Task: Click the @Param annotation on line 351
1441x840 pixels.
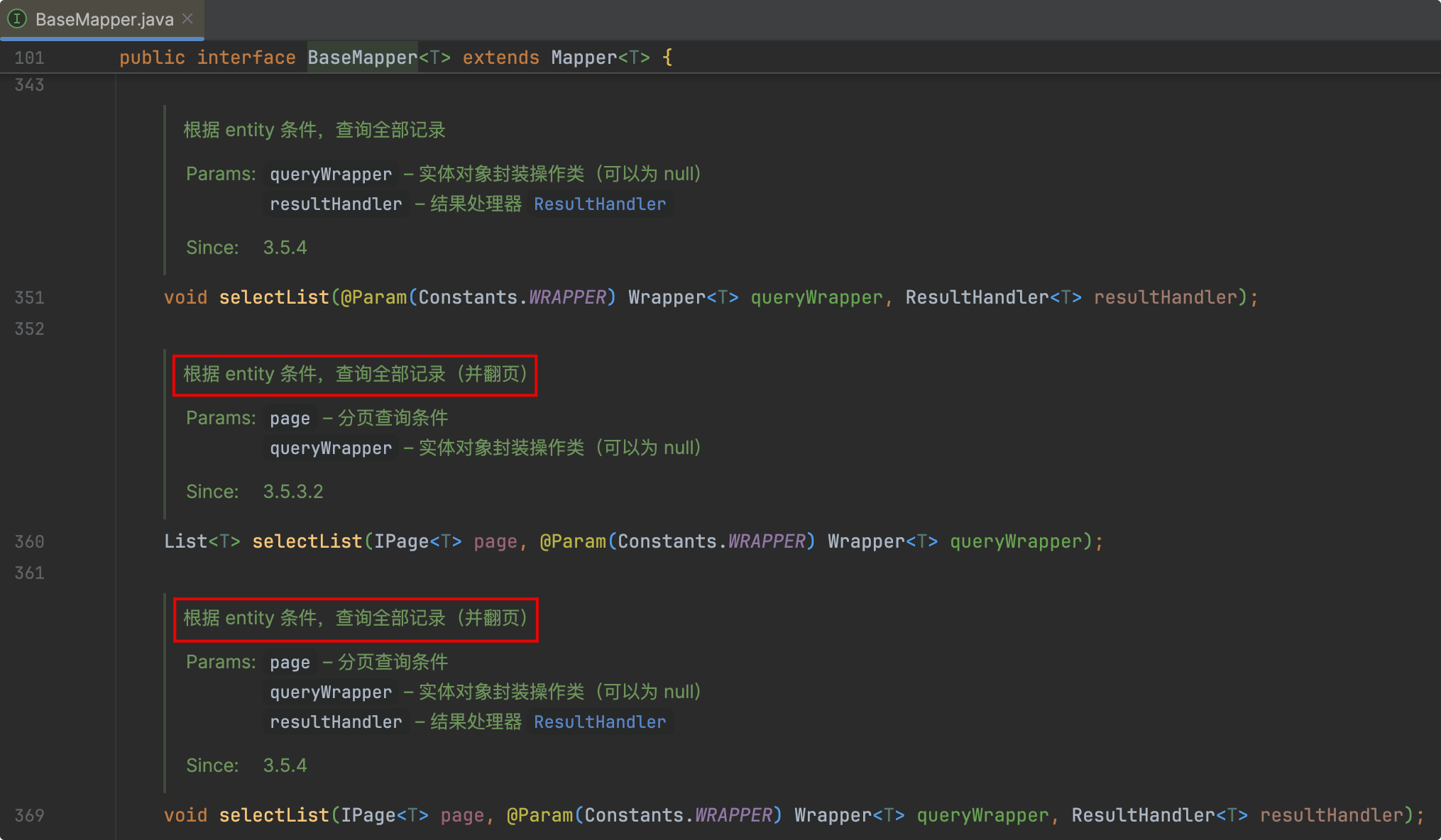Action: point(373,297)
